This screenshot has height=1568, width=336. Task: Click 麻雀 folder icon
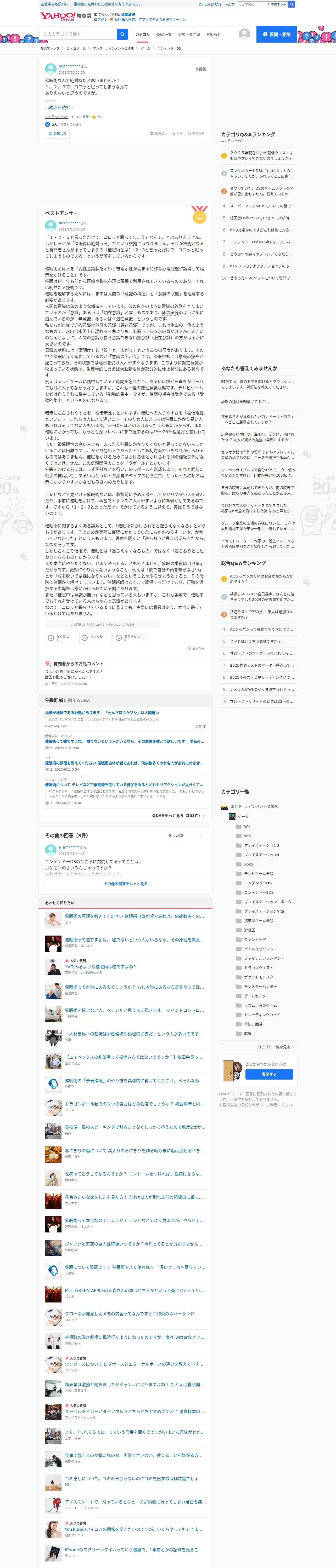pyautogui.click(x=239, y=1034)
